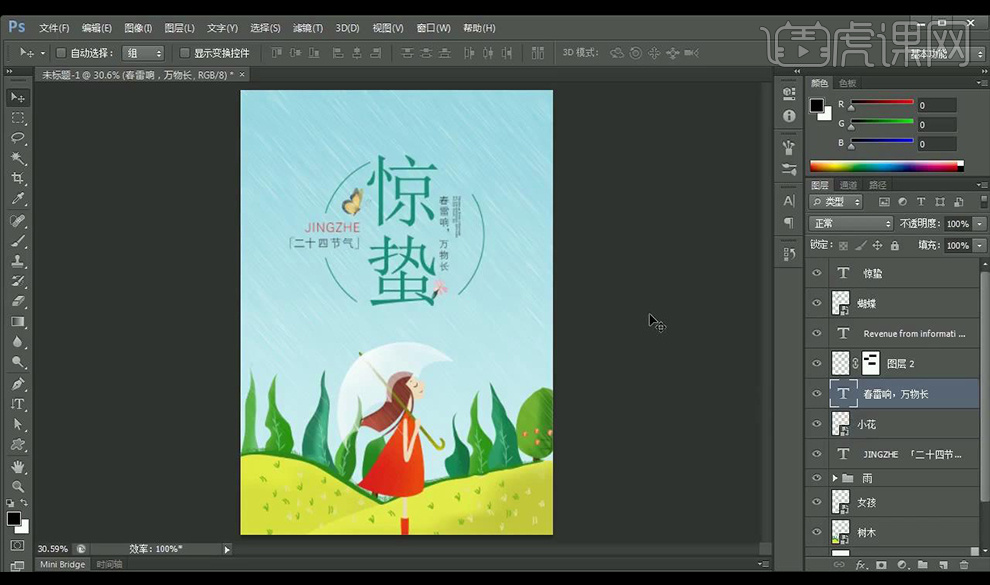Switch to the 时间轴 tab
990x585 pixels.
109,564
